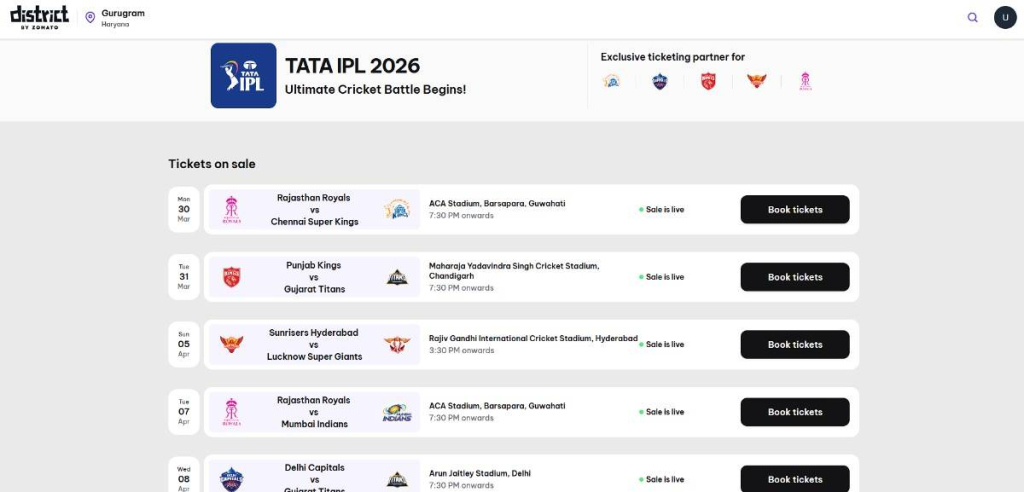Select Rajasthan Royals logo in partner strip

[805, 82]
